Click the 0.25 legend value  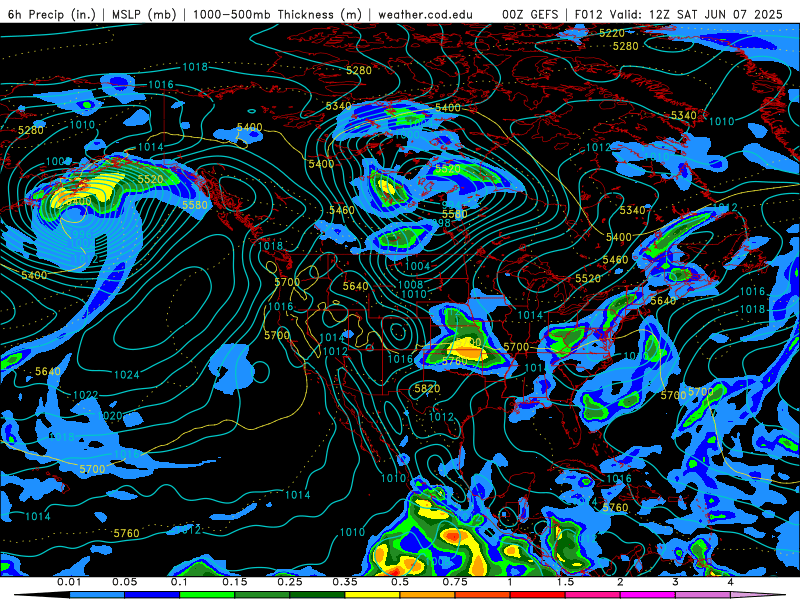[x=290, y=582]
